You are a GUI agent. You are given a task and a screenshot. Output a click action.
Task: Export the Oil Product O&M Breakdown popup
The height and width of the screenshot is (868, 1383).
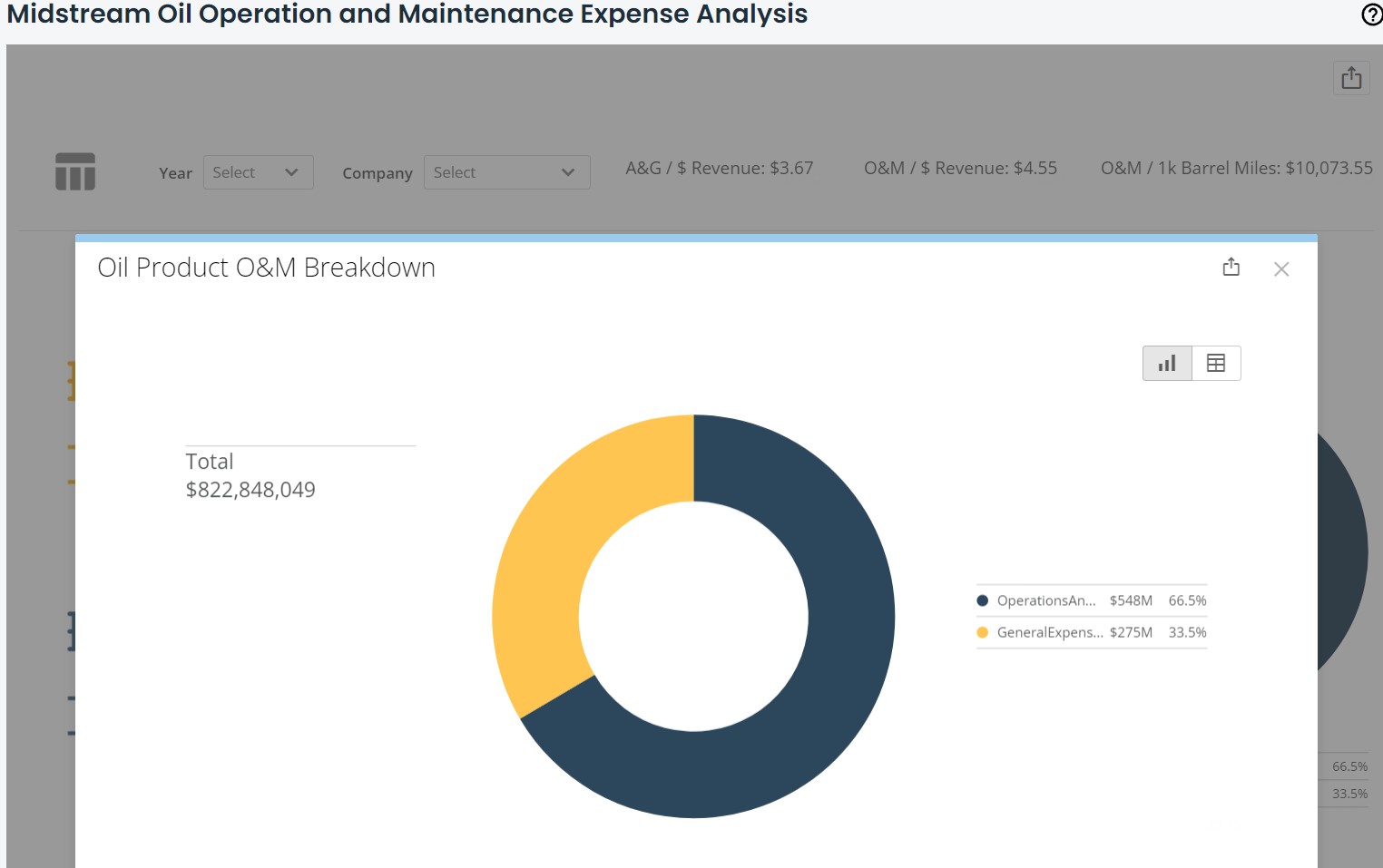pos(1231,268)
